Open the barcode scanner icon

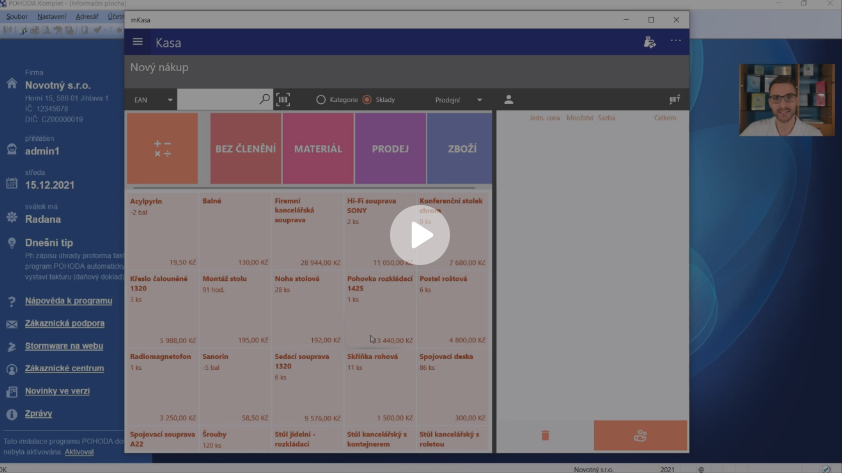[x=283, y=99]
